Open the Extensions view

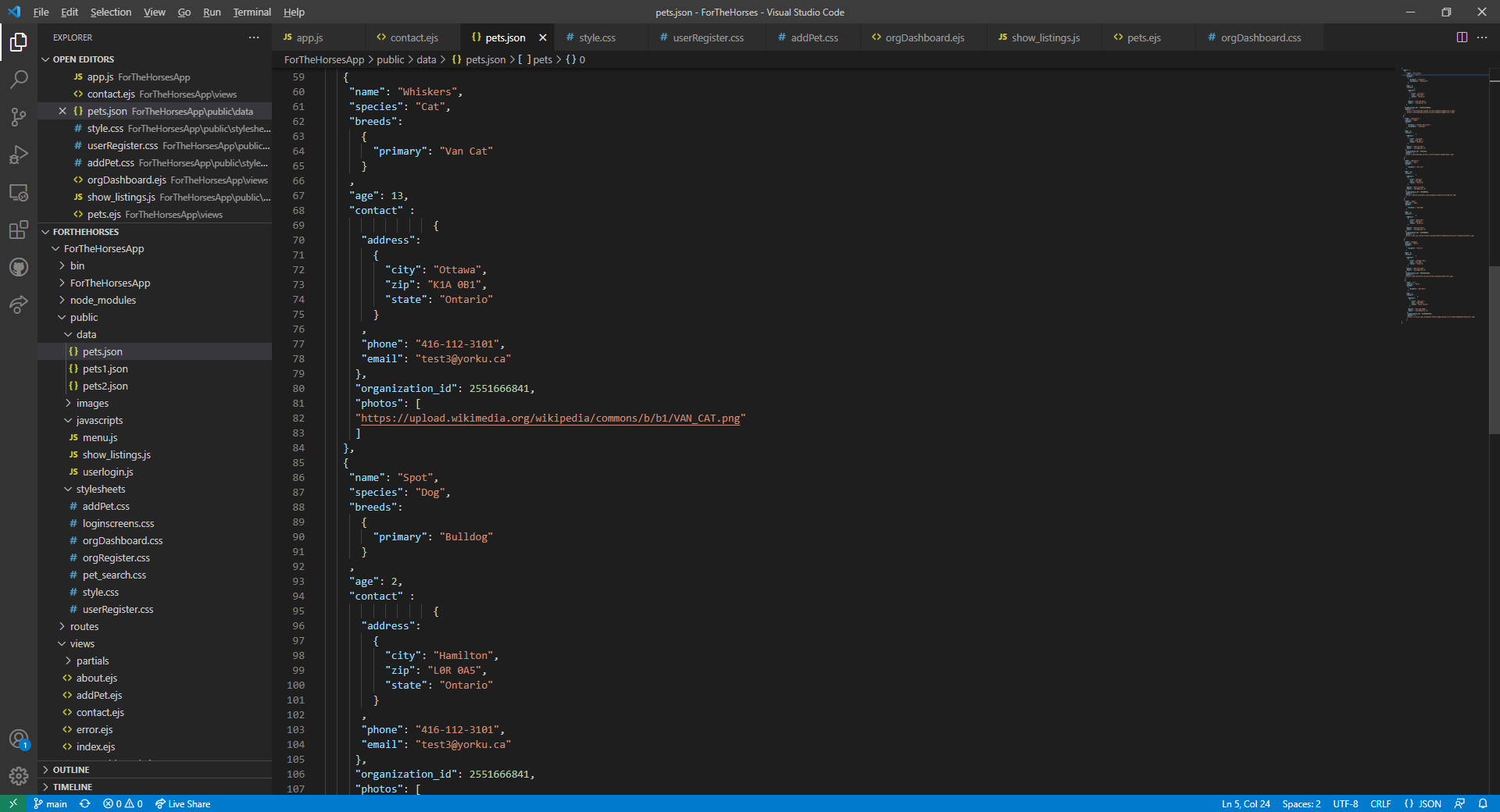[x=19, y=230]
